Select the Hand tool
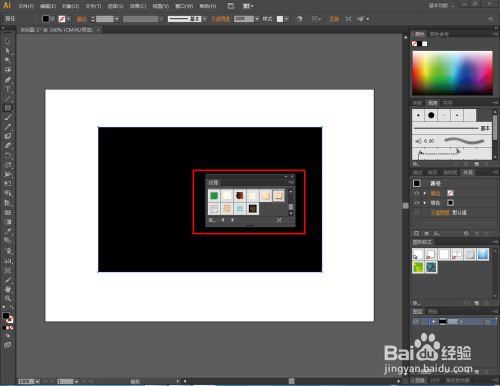The height and width of the screenshot is (386, 500). coord(8,289)
